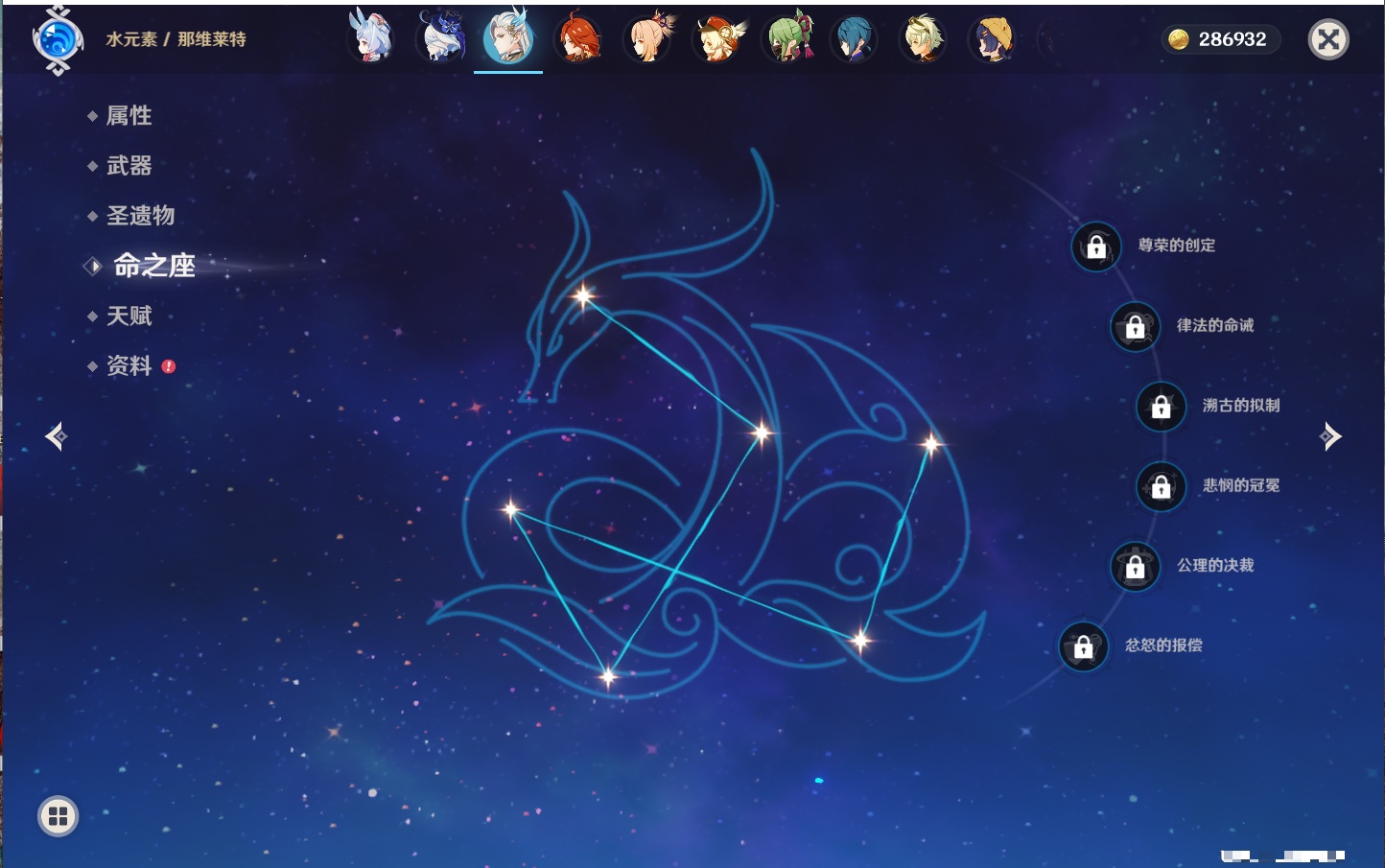Go to previous character with left arrow

pos(56,436)
